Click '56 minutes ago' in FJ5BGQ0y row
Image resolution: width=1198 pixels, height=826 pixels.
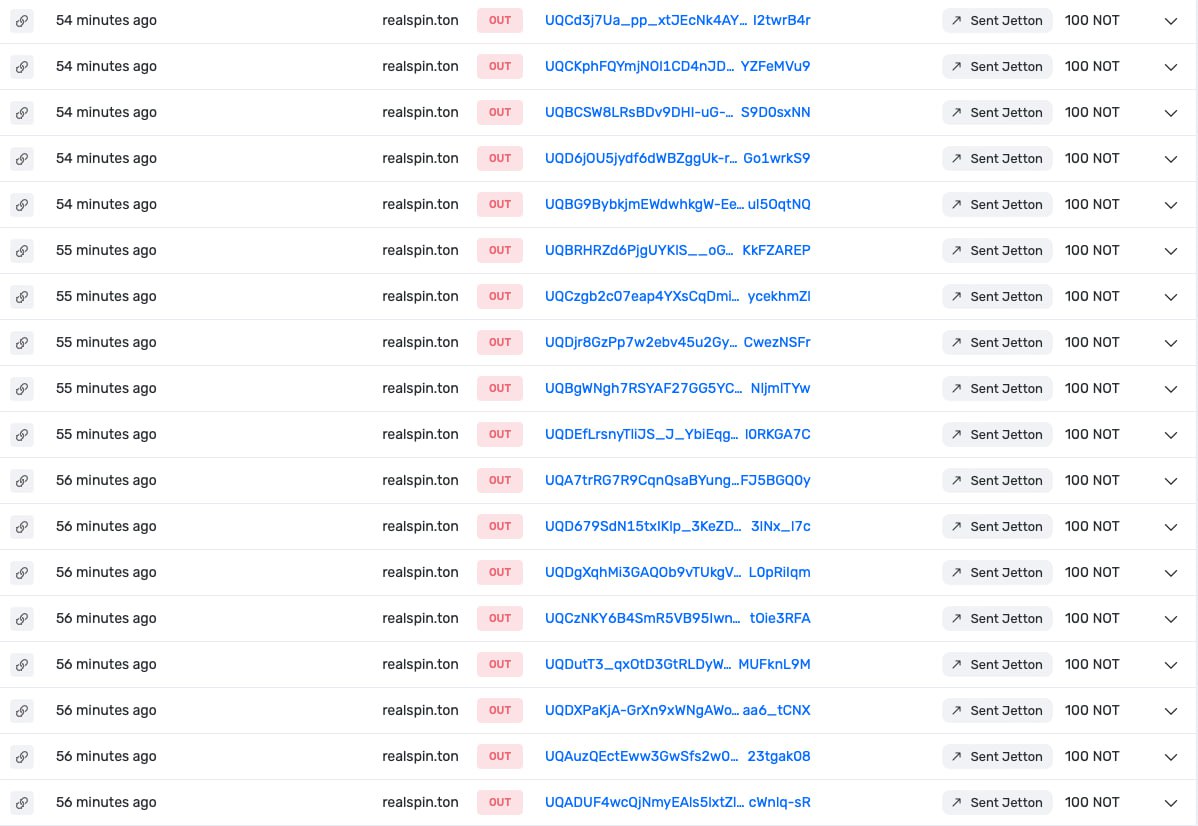106,480
